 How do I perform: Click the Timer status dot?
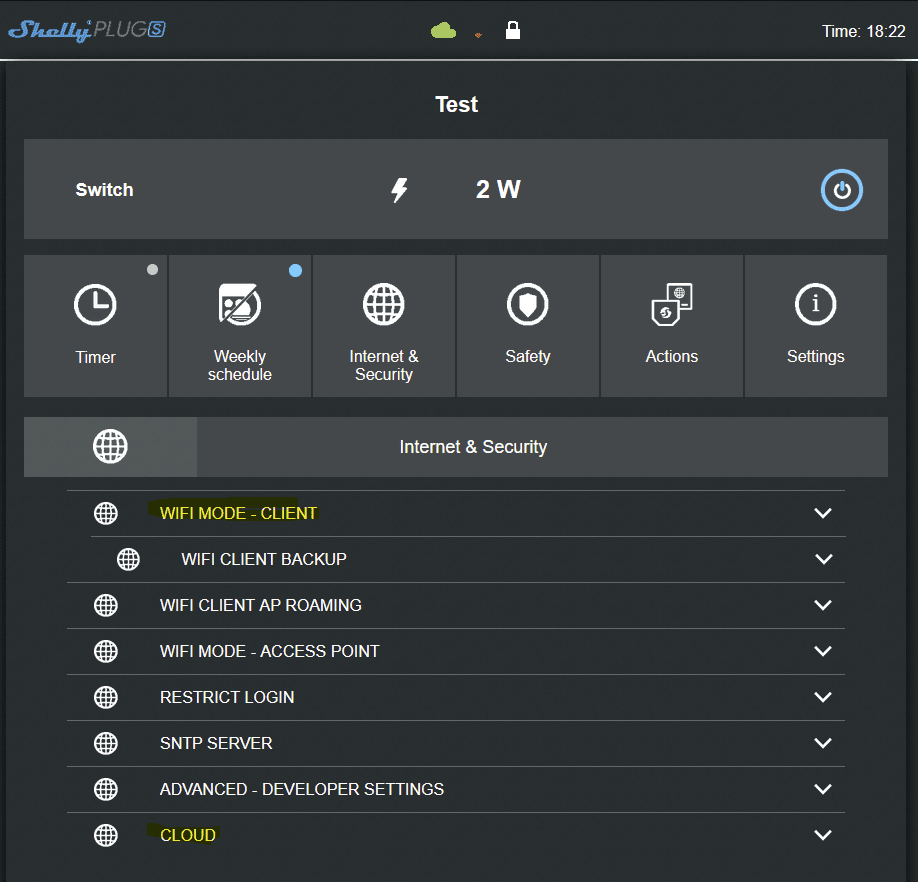[152, 270]
